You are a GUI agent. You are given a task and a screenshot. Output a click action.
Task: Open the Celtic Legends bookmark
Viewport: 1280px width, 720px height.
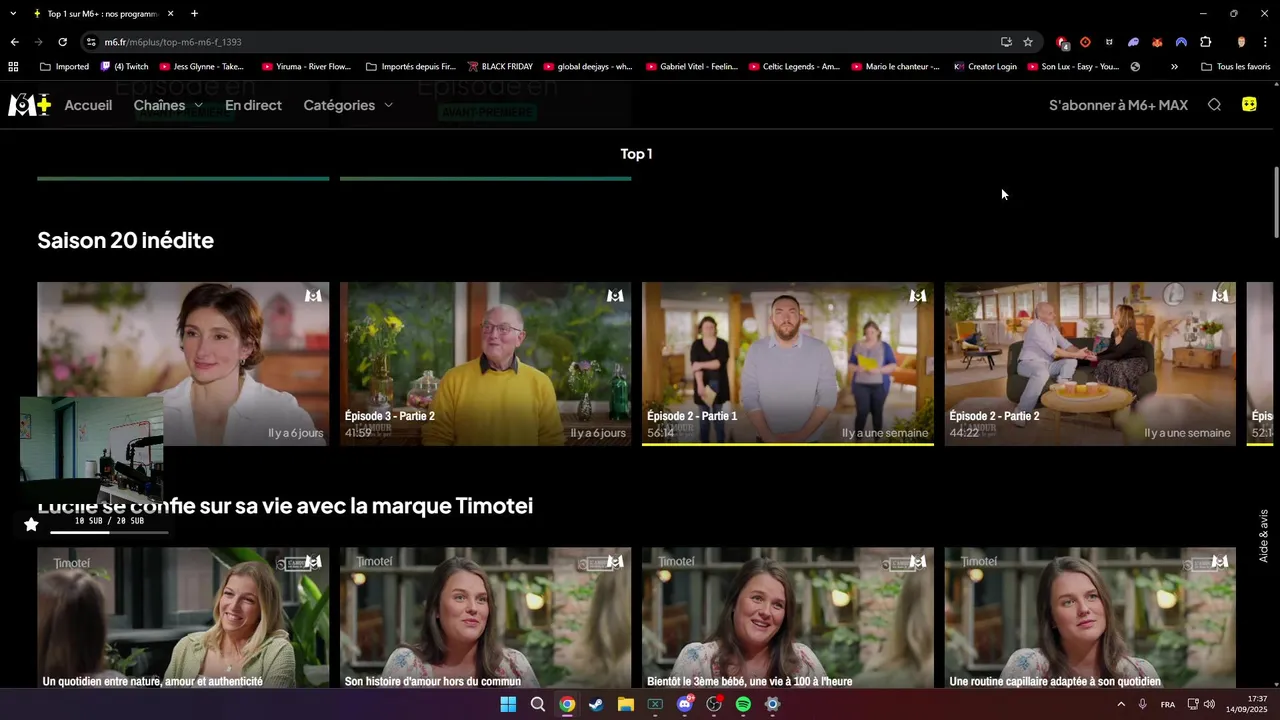click(x=793, y=67)
